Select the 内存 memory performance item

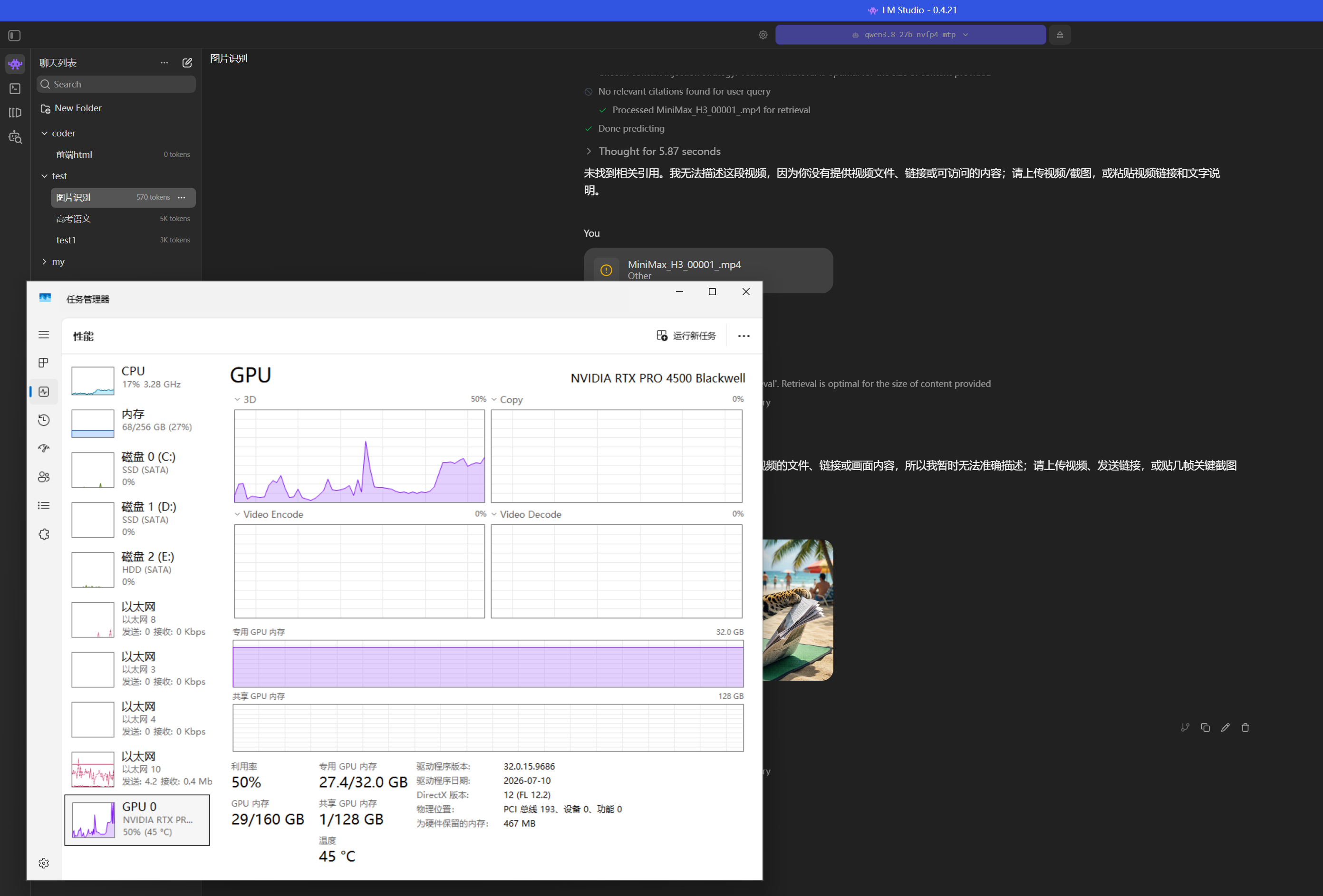point(137,423)
